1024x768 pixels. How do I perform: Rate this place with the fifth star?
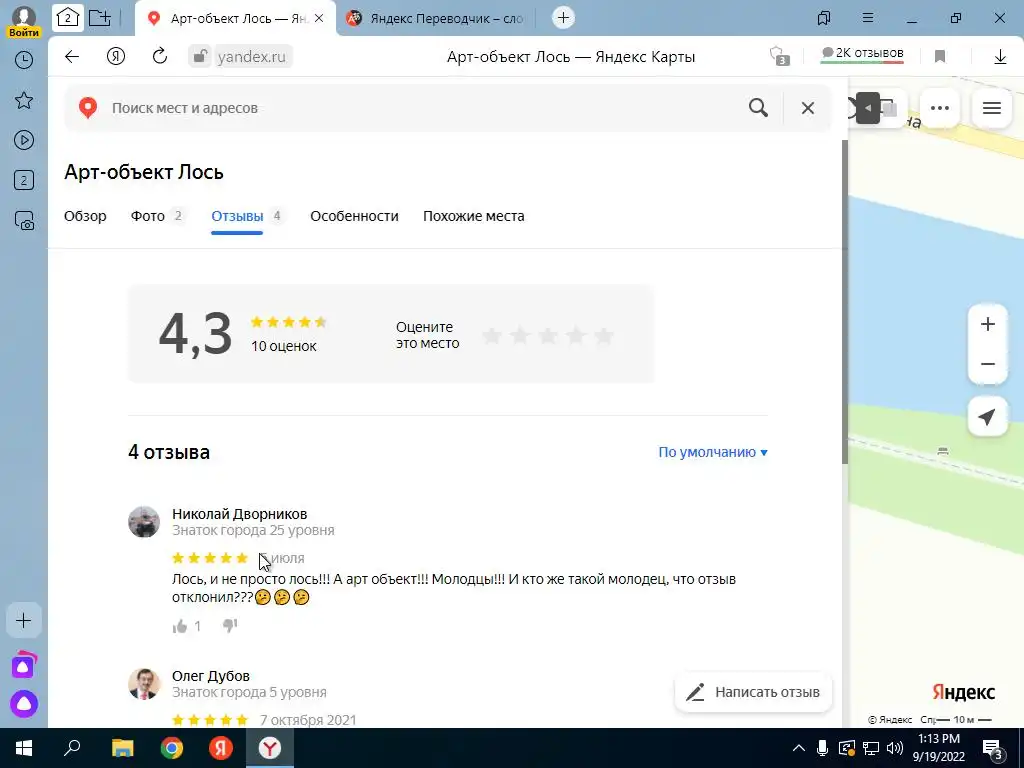click(604, 336)
